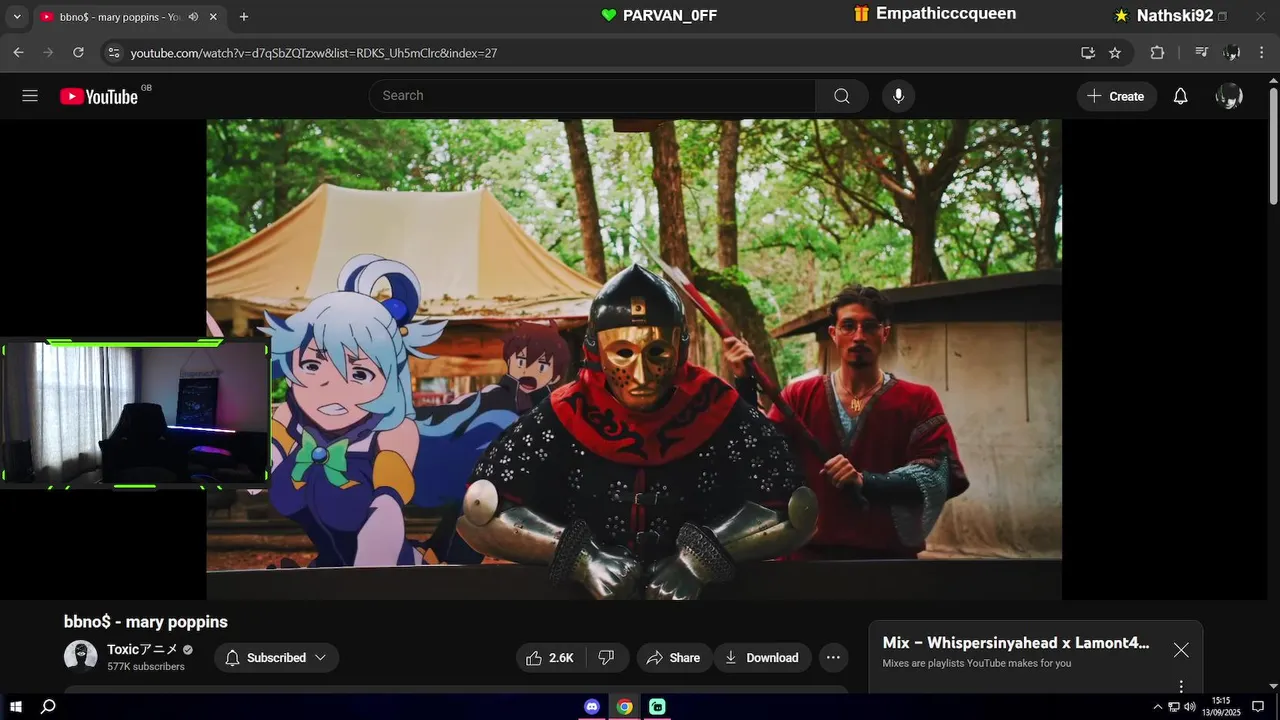Open the network icon in system tray
The height and width of the screenshot is (720, 1280).
[x=1174, y=707]
